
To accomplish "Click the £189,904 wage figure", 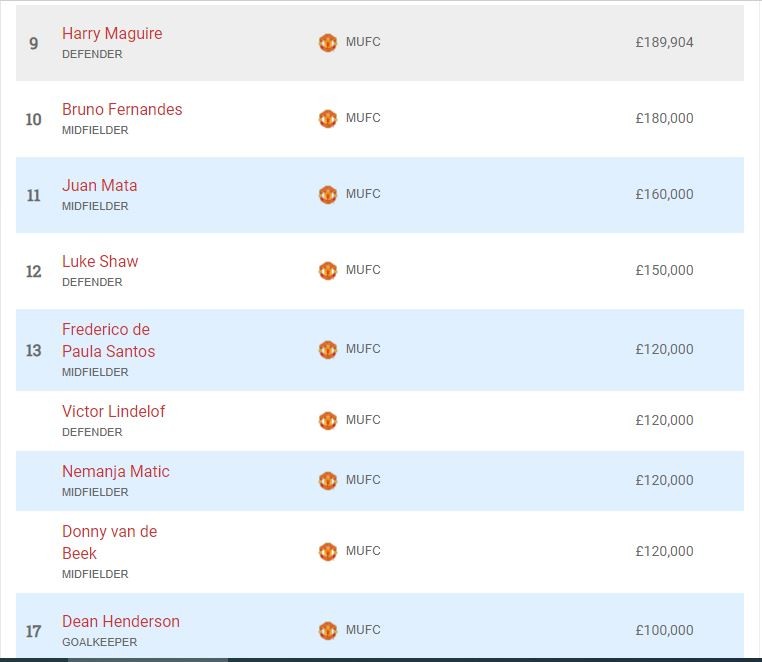I will [x=664, y=43].
